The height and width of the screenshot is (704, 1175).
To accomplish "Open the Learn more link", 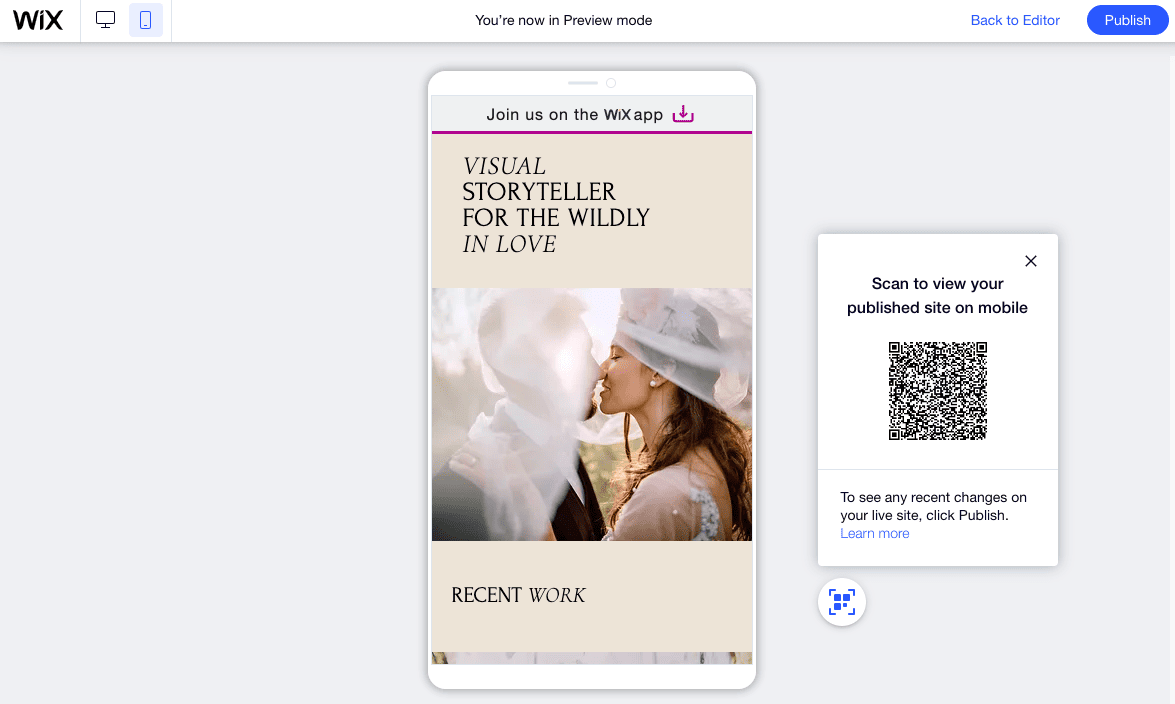I will pyautogui.click(x=875, y=533).
